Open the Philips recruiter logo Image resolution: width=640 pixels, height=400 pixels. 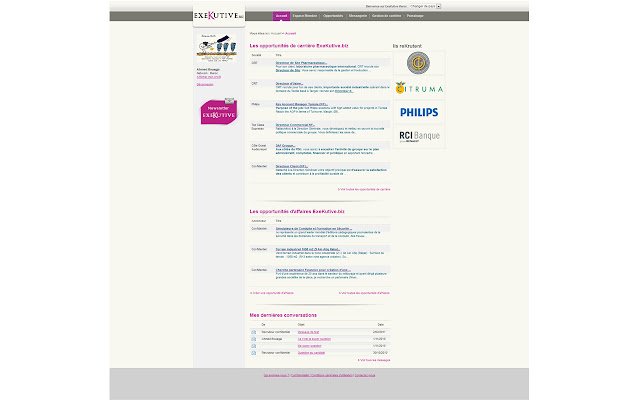point(419,112)
